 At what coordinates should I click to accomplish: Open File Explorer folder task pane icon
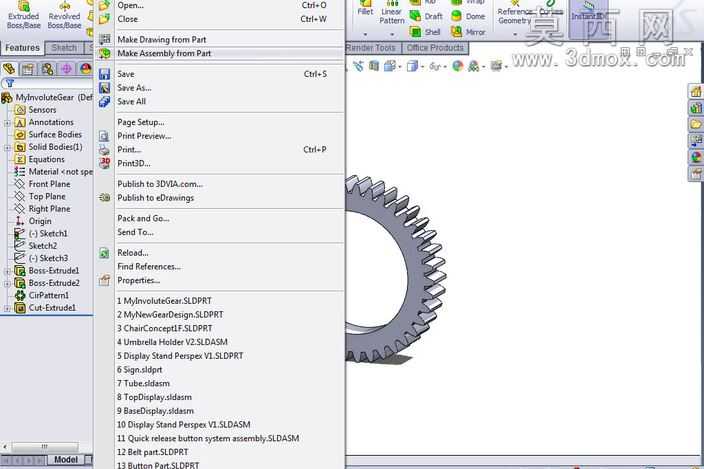(x=696, y=124)
